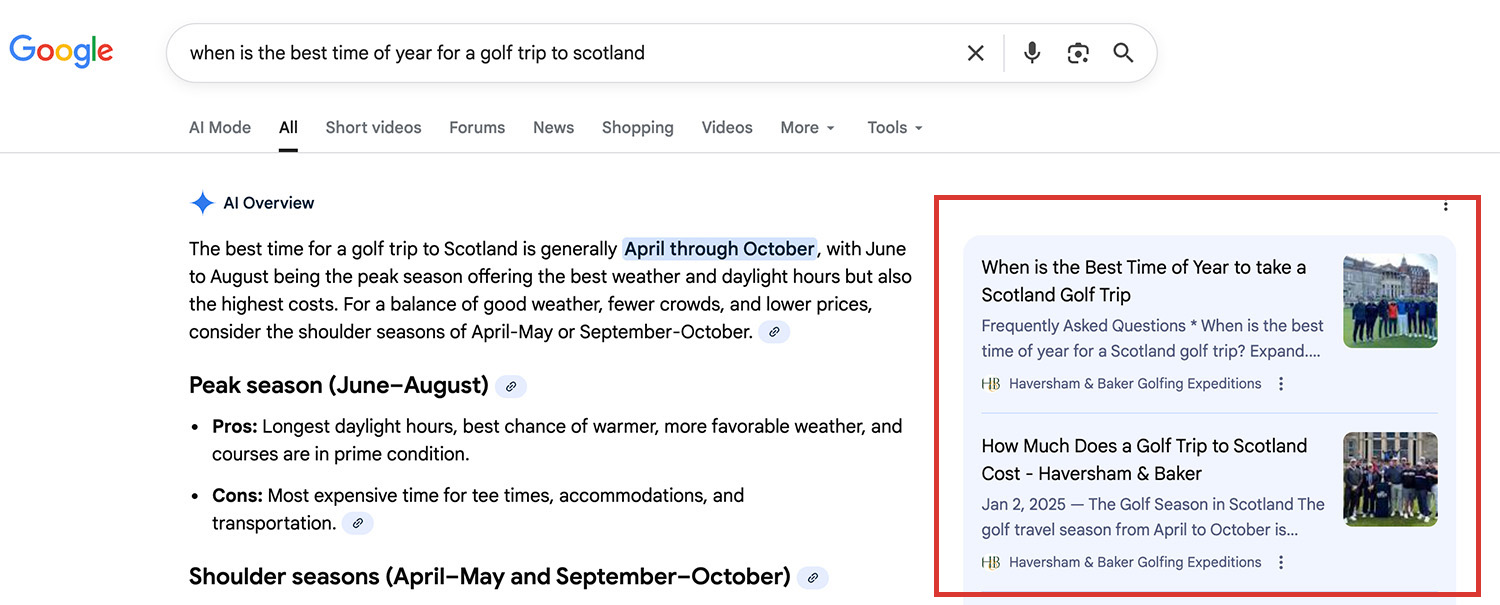The height and width of the screenshot is (605, 1500).
Task: Switch to AI Mode tab
Action: (x=220, y=128)
